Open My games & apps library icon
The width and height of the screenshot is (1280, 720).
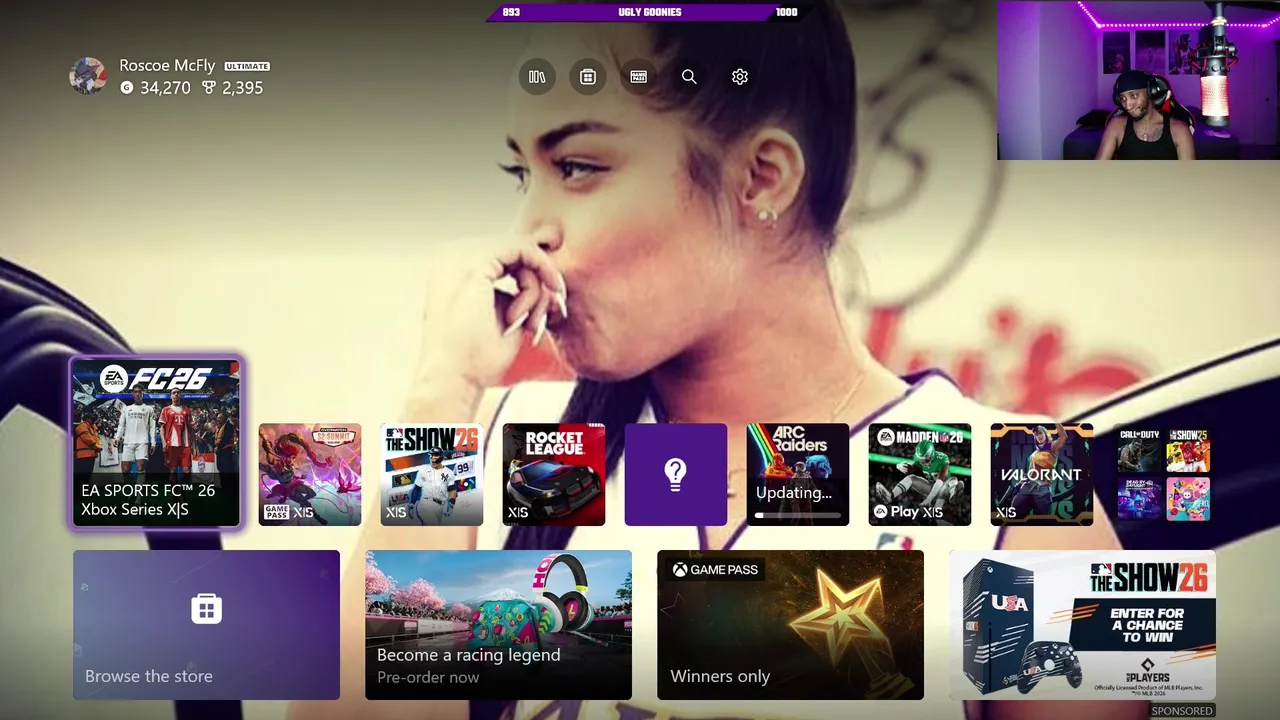pos(537,77)
